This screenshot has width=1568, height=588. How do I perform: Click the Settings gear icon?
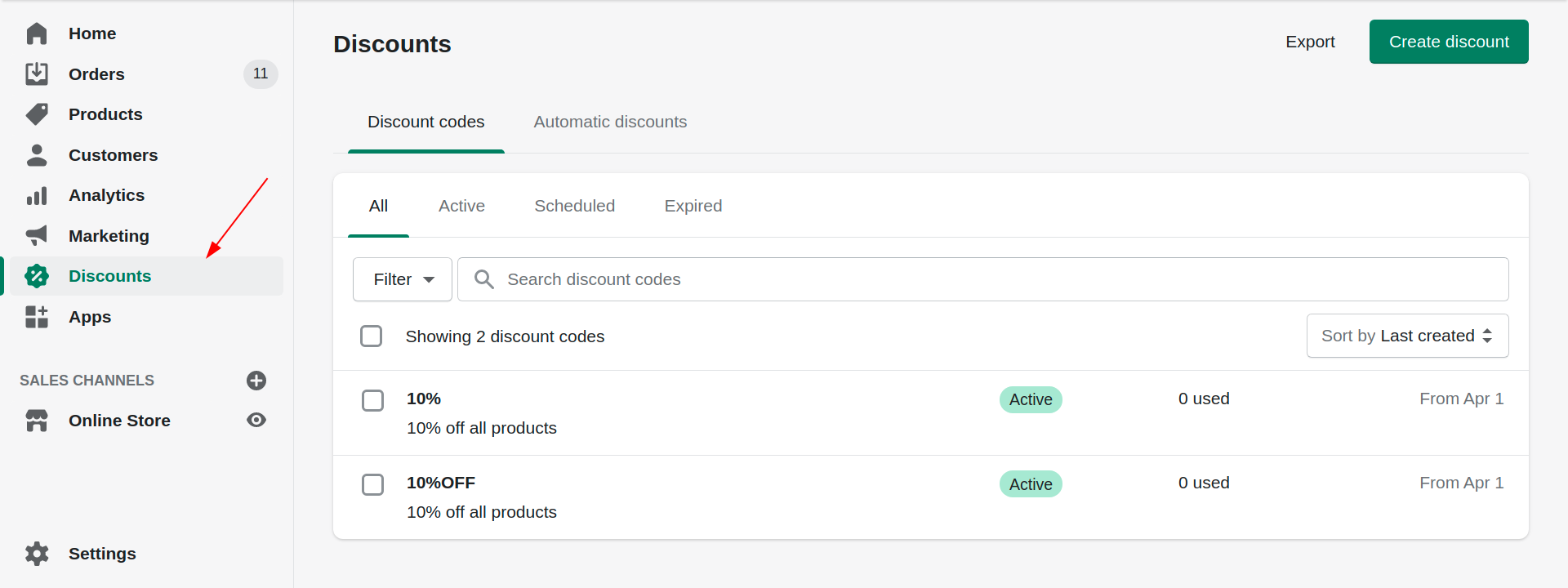click(37, 554)
